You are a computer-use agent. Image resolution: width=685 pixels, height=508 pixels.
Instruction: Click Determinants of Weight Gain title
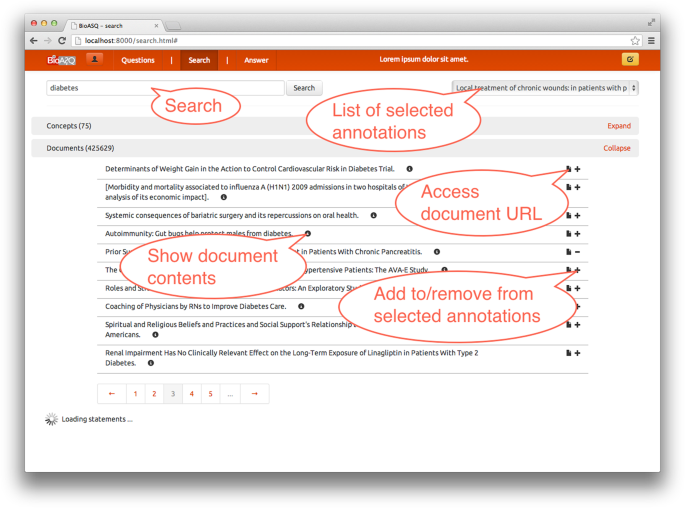point(249,169)
